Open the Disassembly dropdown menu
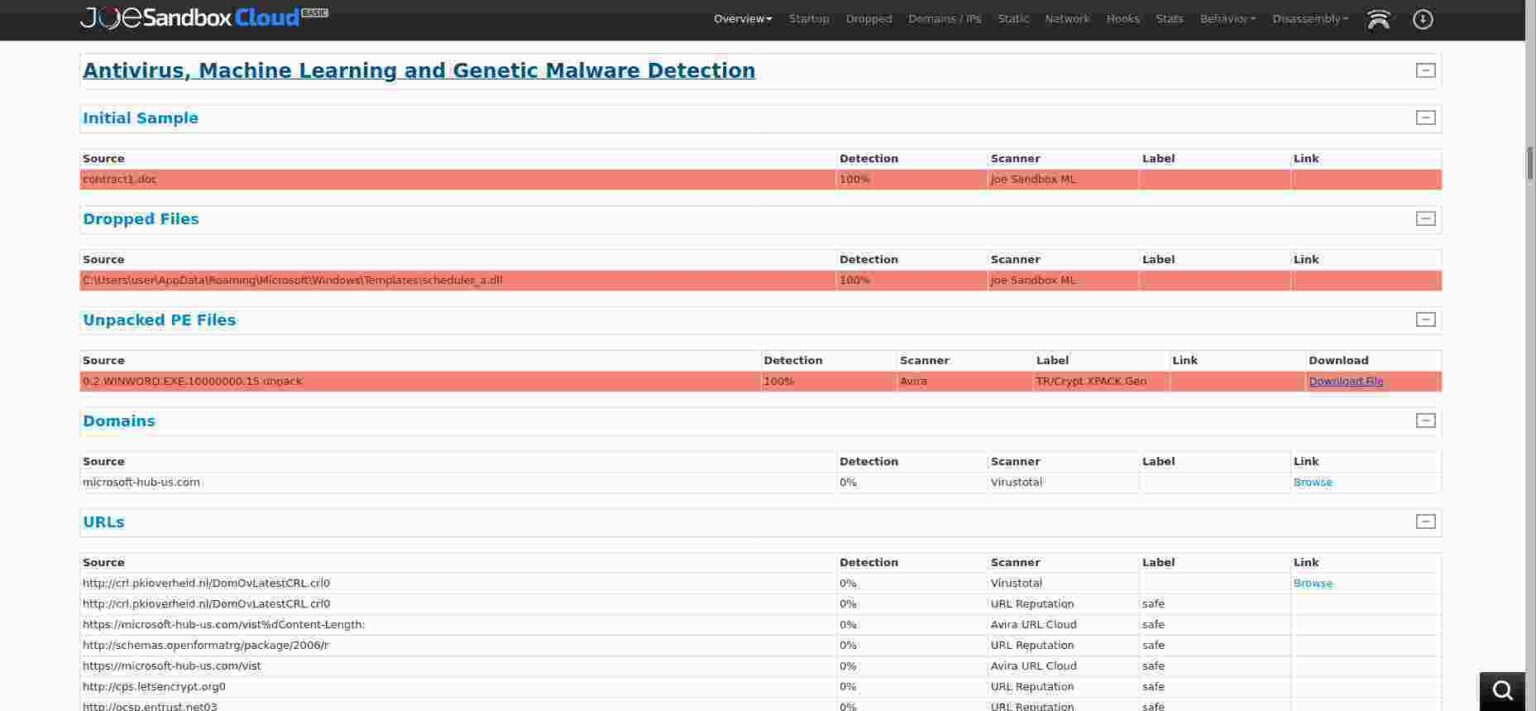The width and height of the screenshot is (1536, 711). 1310,19
